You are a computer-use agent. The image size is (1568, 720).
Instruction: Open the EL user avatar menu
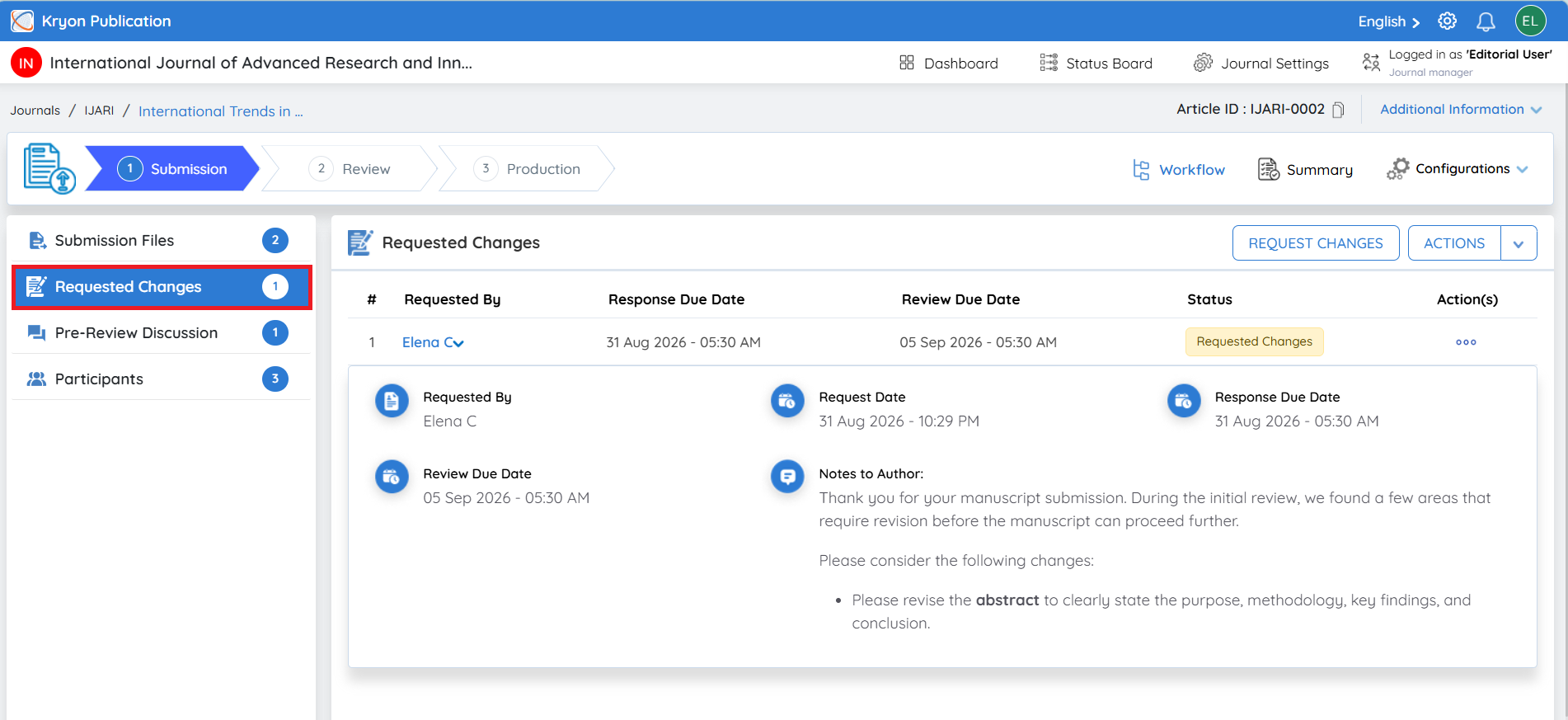click(x=1530, y=21)
